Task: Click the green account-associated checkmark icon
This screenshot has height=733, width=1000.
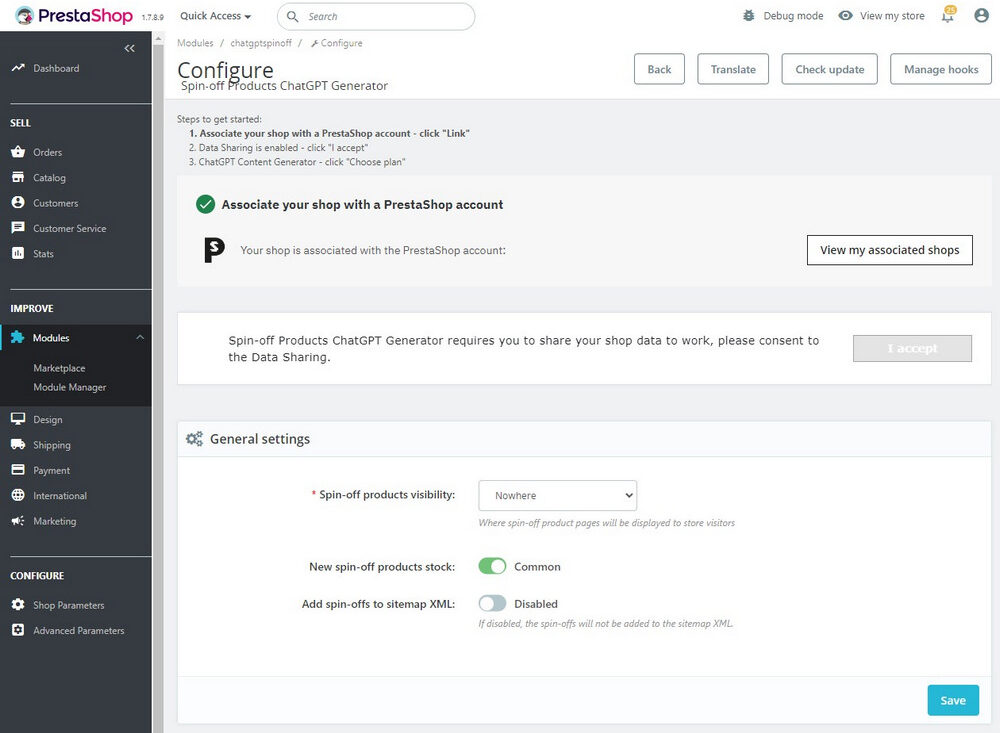Action: (205, 204)
